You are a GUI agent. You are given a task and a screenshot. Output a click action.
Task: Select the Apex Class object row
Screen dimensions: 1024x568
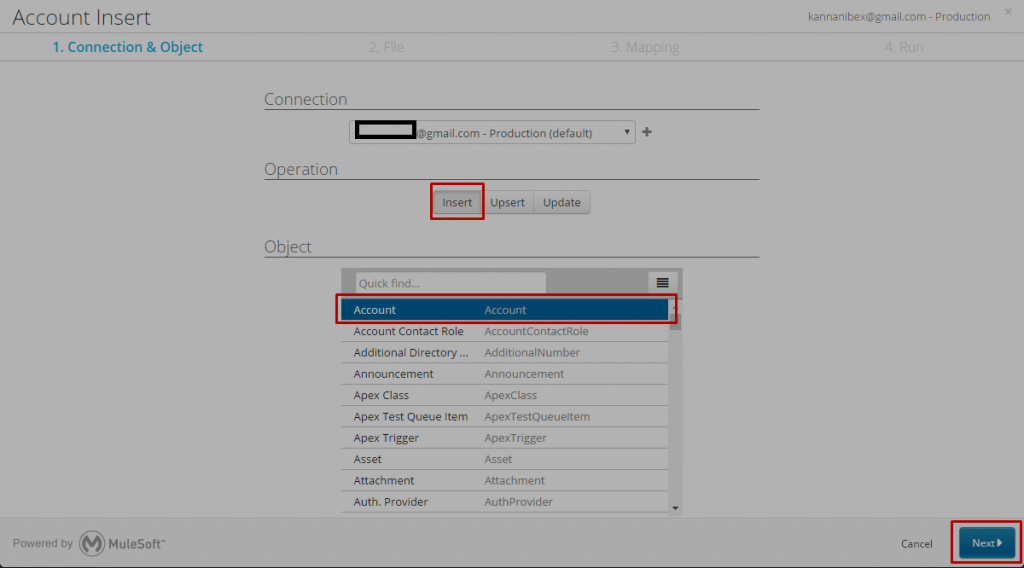coord(505,395)
